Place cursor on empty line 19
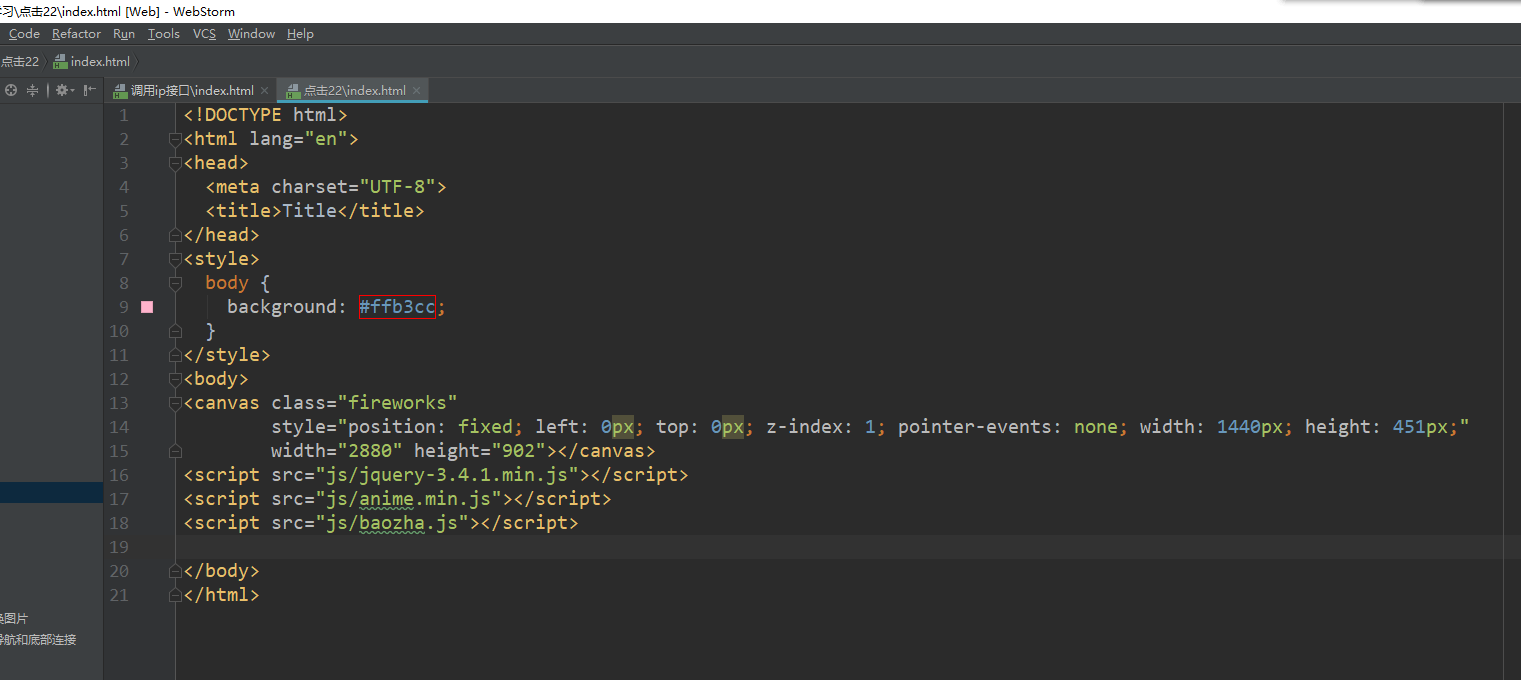 (840, 547)
